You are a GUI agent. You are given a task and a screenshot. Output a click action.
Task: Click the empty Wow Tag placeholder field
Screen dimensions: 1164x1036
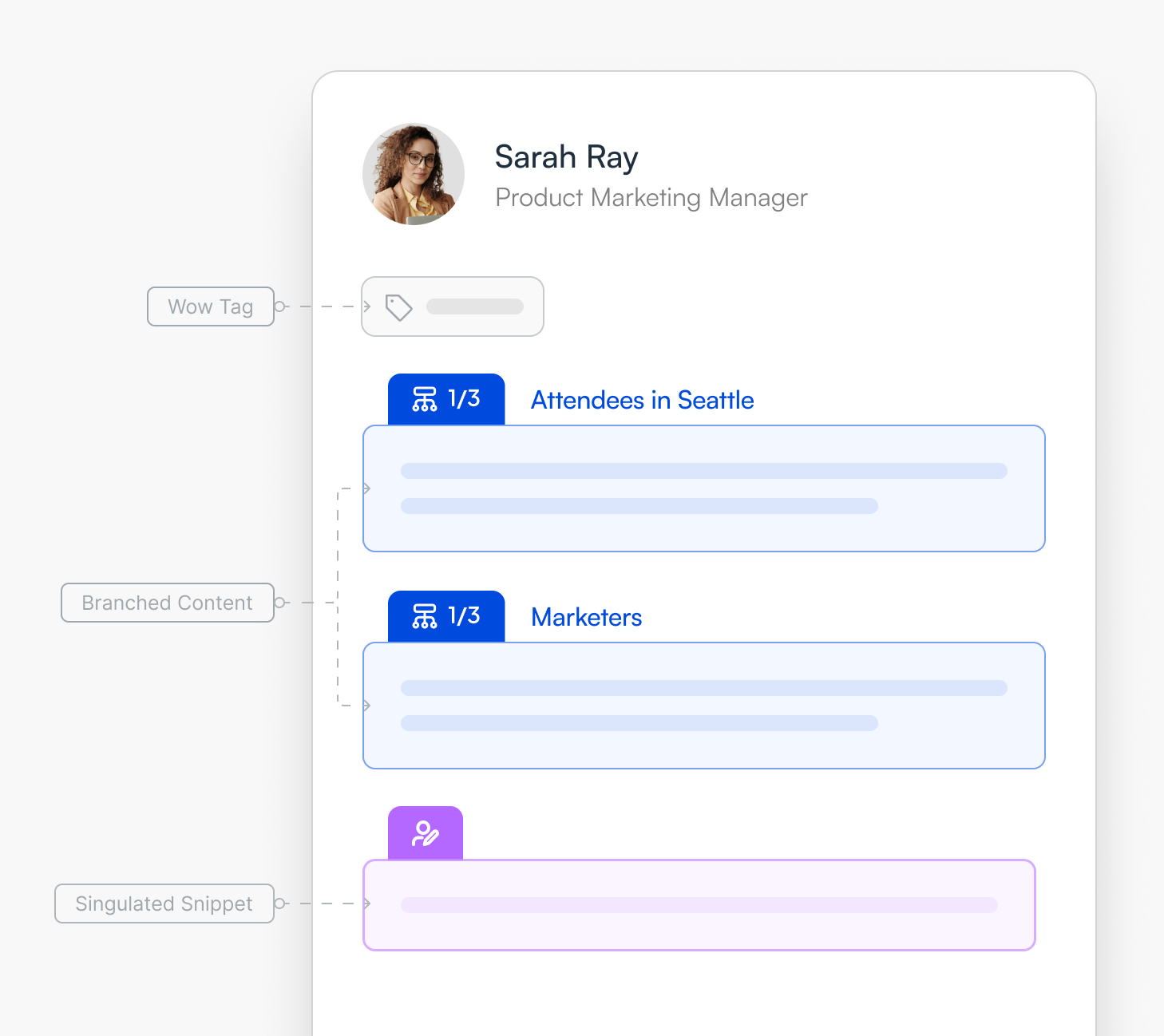453,306
